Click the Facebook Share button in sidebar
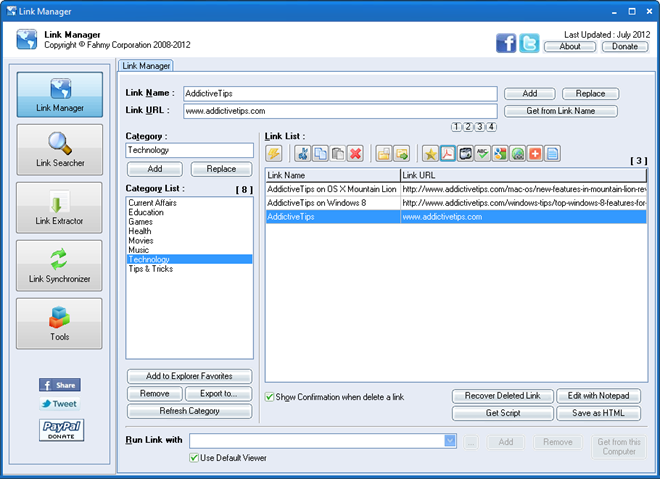660x479 pixels. [60, 385]
